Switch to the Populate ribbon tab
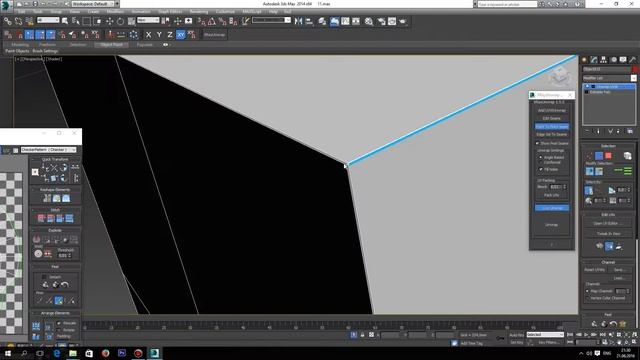Screen dimensions: 640x360 tap(144, 44)
